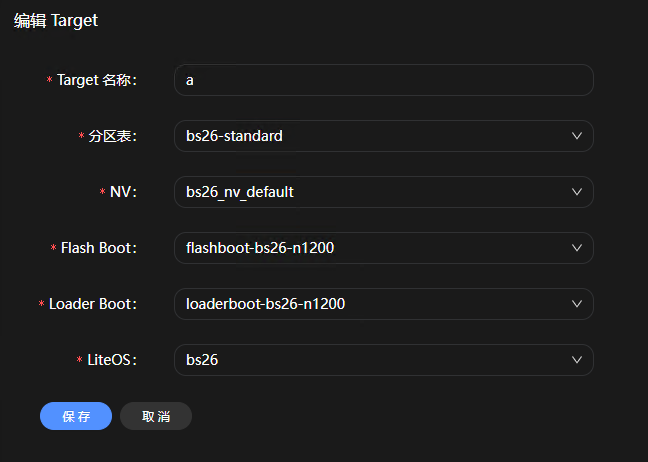Click the 分区表 field label

click(111, 136)
